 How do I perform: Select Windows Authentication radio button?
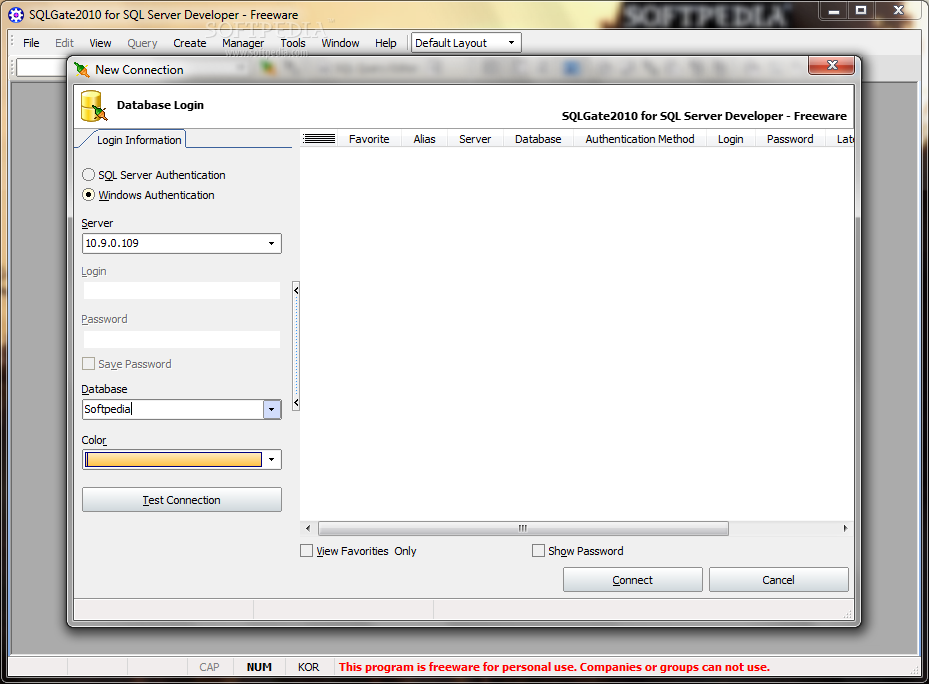tap(88, 195)
